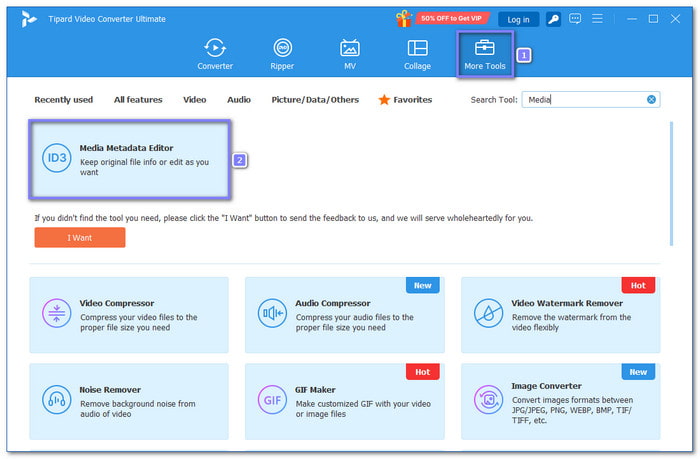Click the Tipard app logo icon
The width and height of the screenshot is (700, 459).
coord(29,19)
